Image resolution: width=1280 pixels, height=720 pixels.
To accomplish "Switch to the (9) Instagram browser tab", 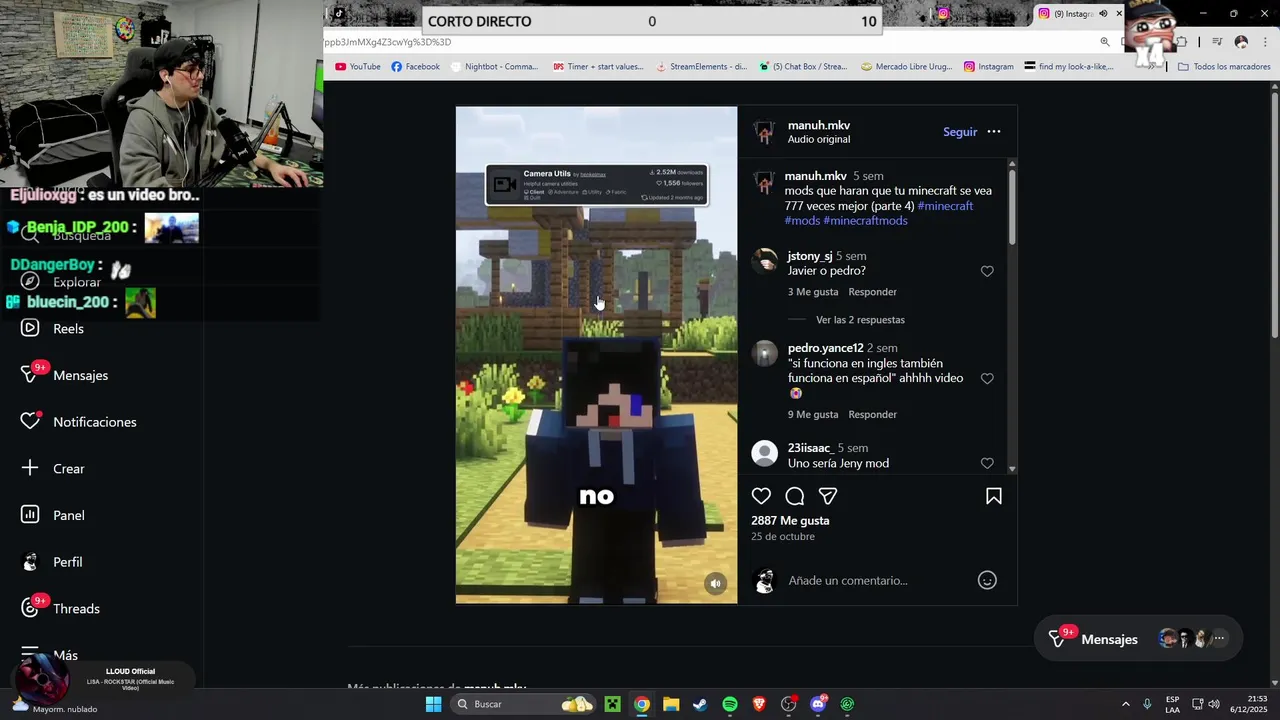I will click(1080, 14).
